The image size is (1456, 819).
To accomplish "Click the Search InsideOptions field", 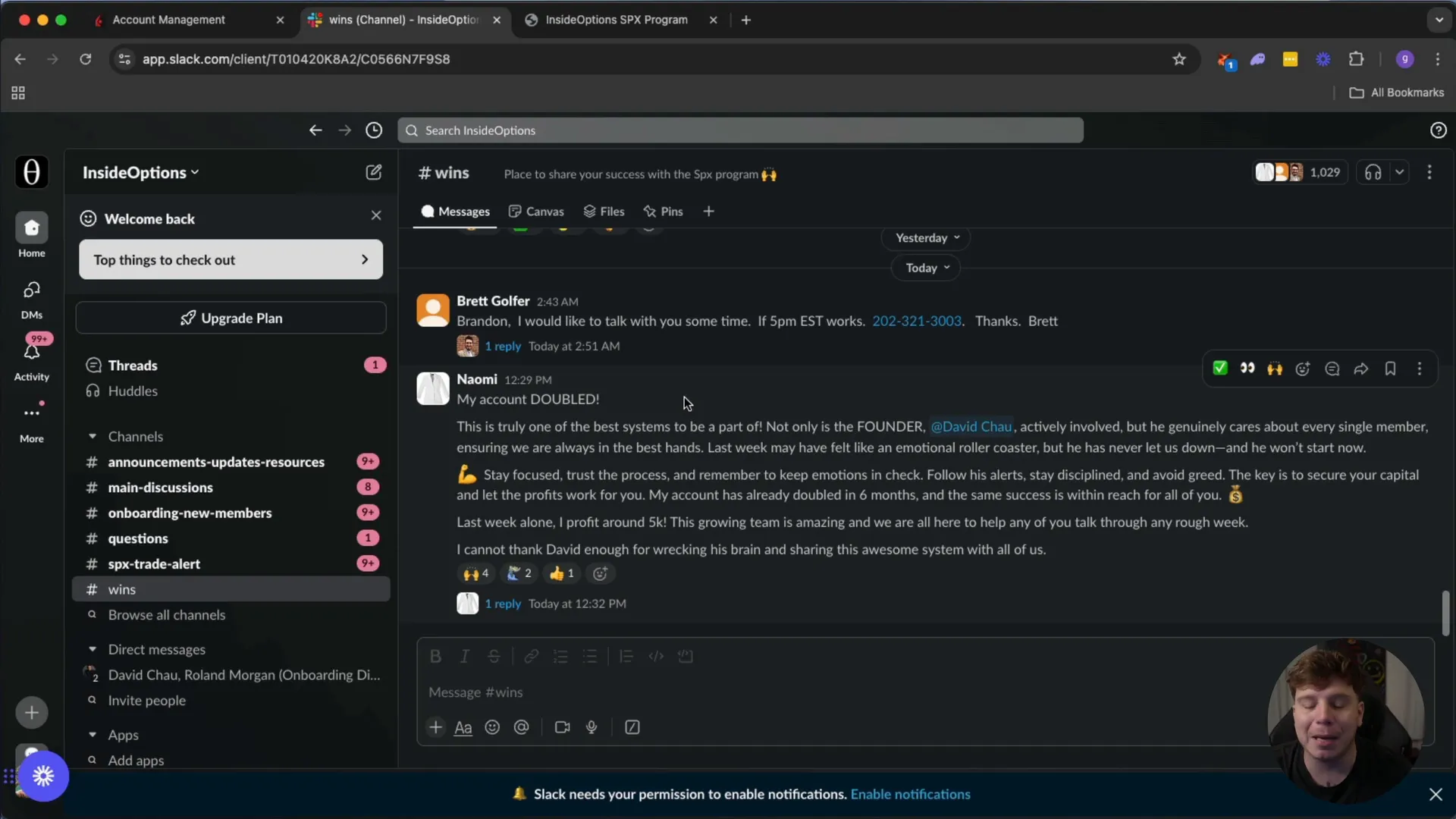I will 740,130.
